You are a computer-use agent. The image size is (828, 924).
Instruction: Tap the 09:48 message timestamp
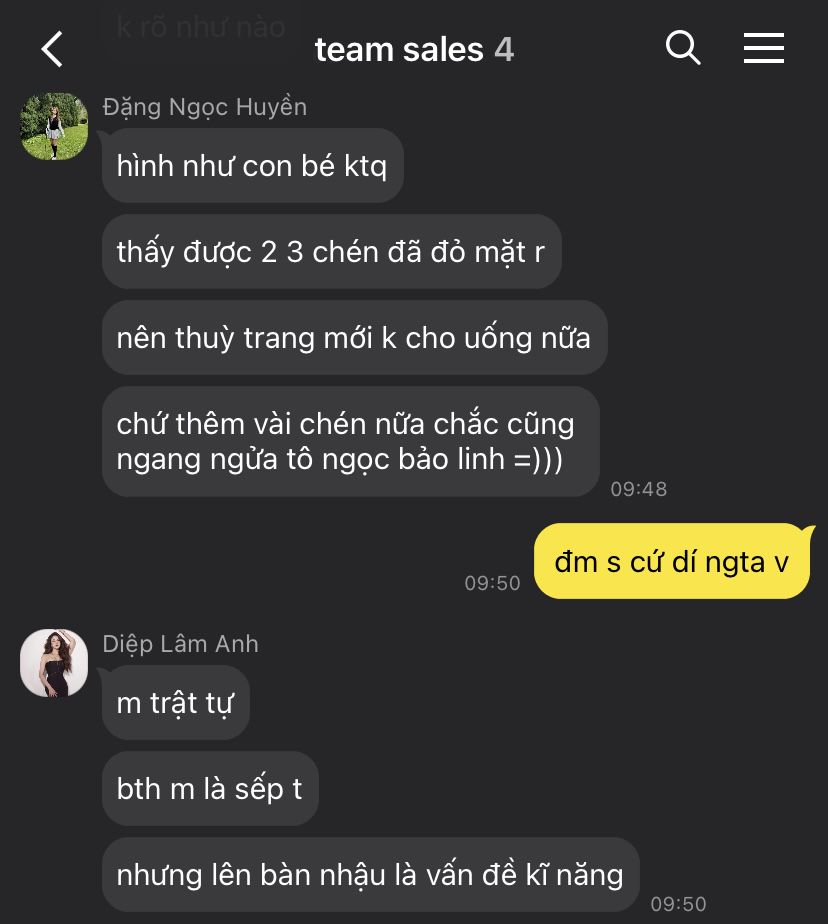639,489
